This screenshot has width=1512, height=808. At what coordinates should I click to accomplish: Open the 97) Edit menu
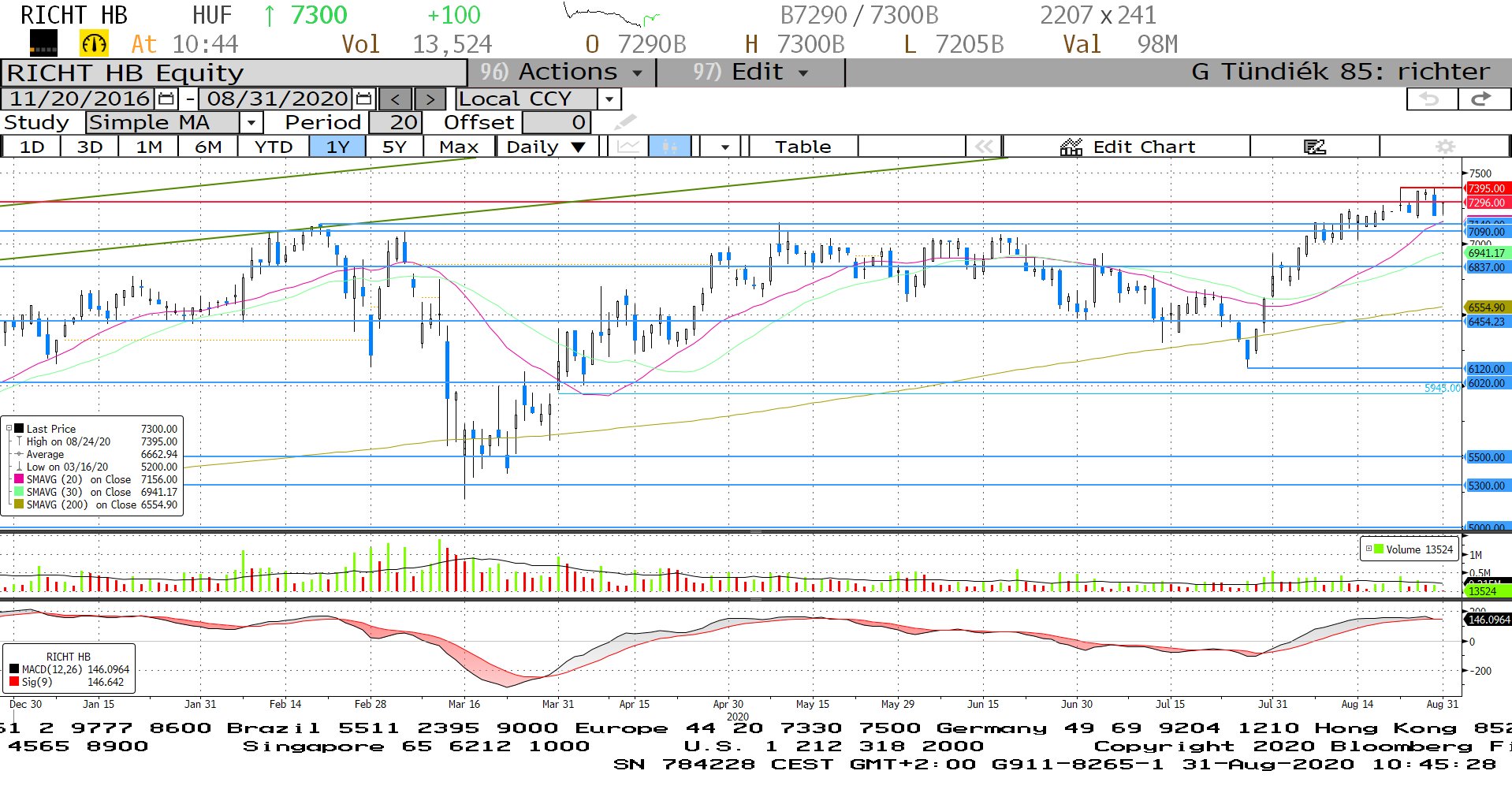750,72
